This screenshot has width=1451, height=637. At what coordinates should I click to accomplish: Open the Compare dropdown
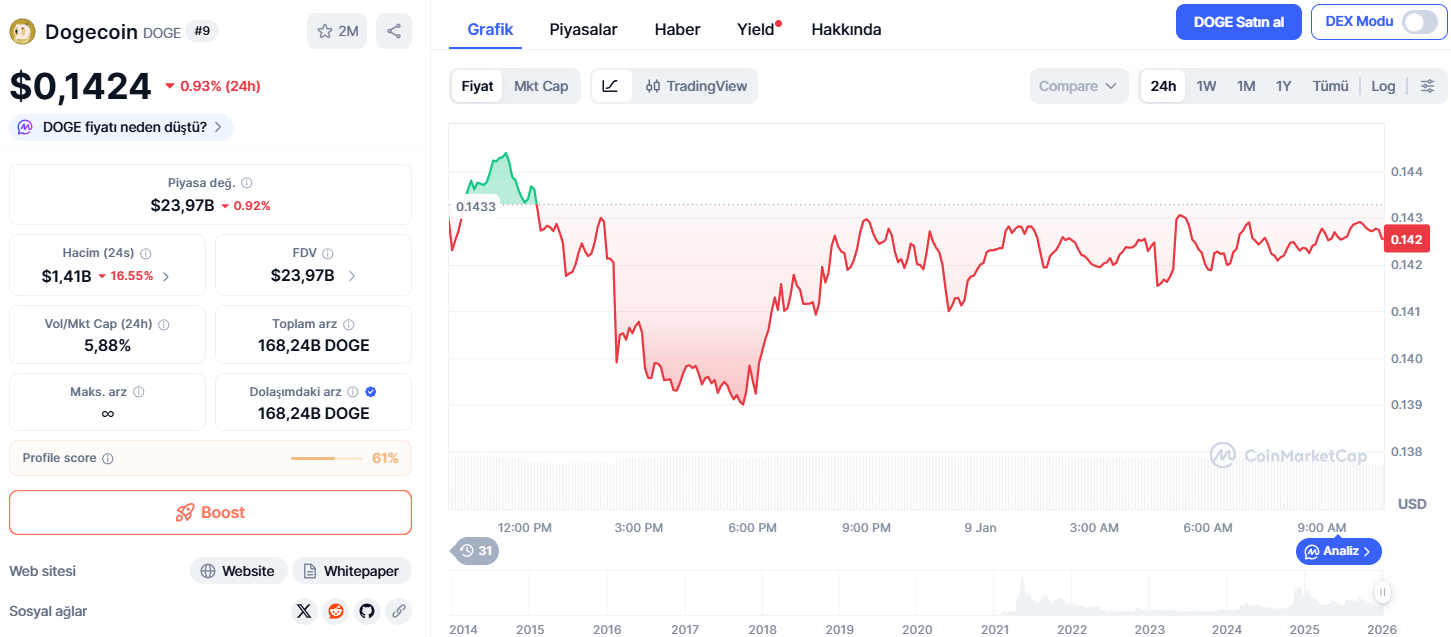point(1079,86)
